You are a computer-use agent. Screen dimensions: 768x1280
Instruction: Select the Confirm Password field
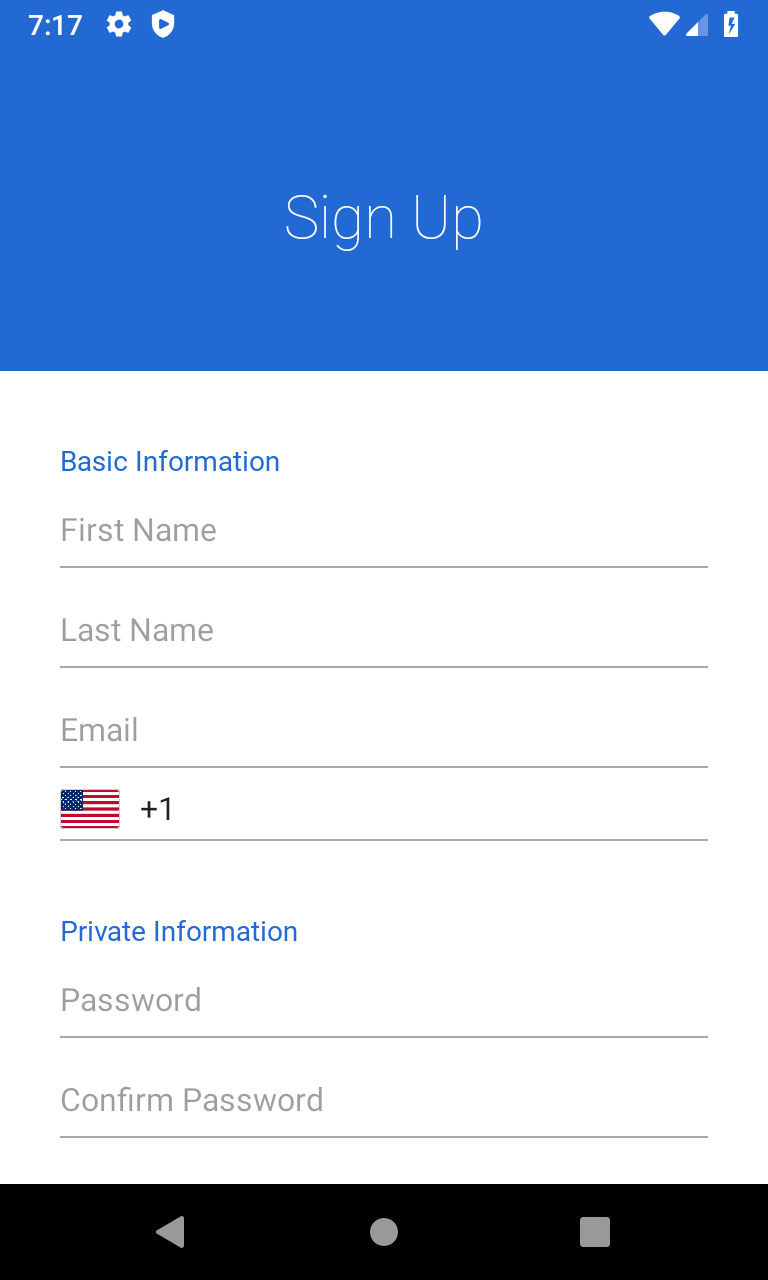click(384, 1101)
